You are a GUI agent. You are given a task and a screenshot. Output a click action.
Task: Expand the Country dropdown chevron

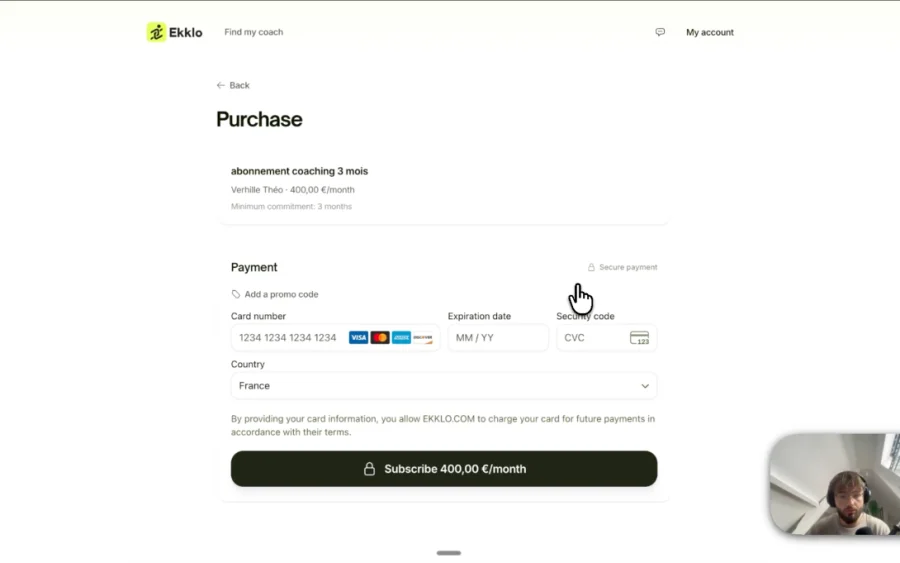pos(645,386)
